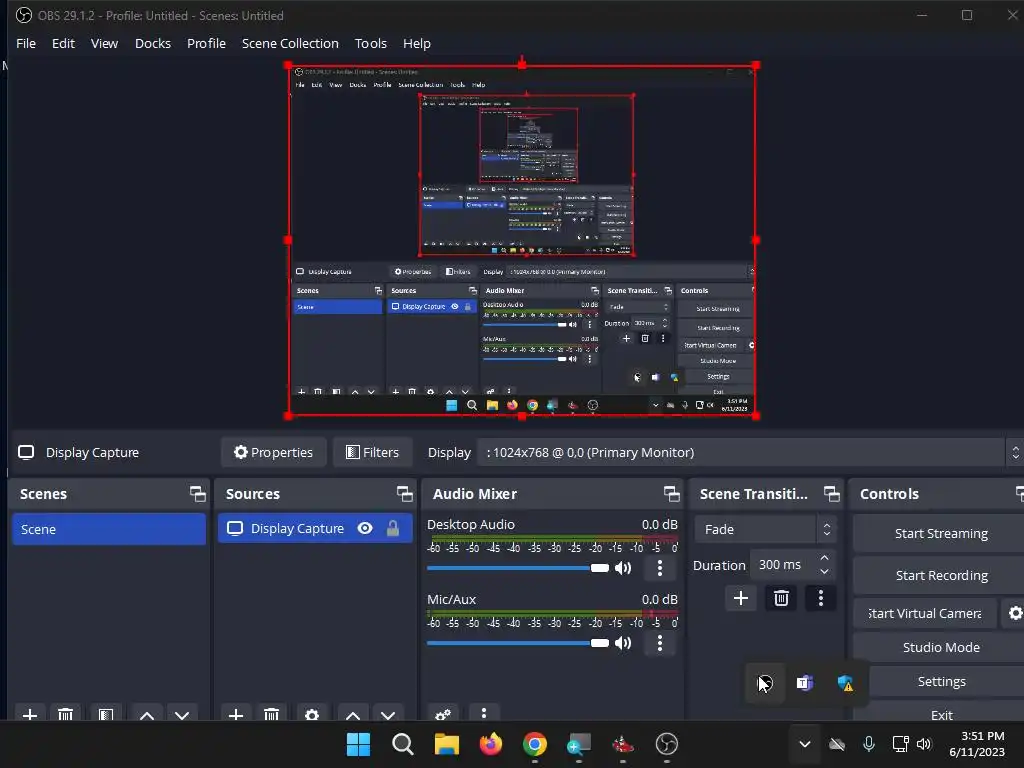Click Microsoft Teams tray icon
Image resolution: width=1024 pixels, height=768 pixels.
(x=805, y=683)
